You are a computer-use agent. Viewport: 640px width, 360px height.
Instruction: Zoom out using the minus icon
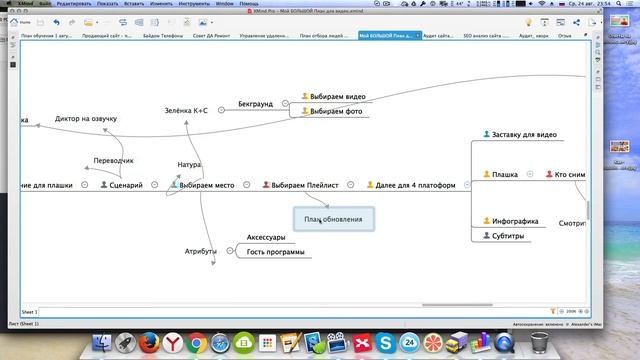tap(562, 311)
